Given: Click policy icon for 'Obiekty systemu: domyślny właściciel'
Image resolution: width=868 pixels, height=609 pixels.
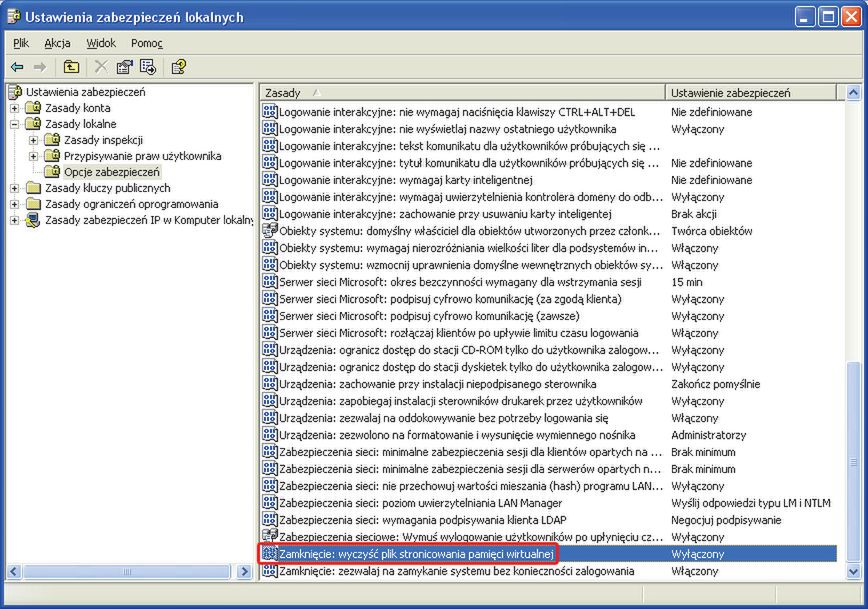Looking at the screenshot, I should click(270, 230).
